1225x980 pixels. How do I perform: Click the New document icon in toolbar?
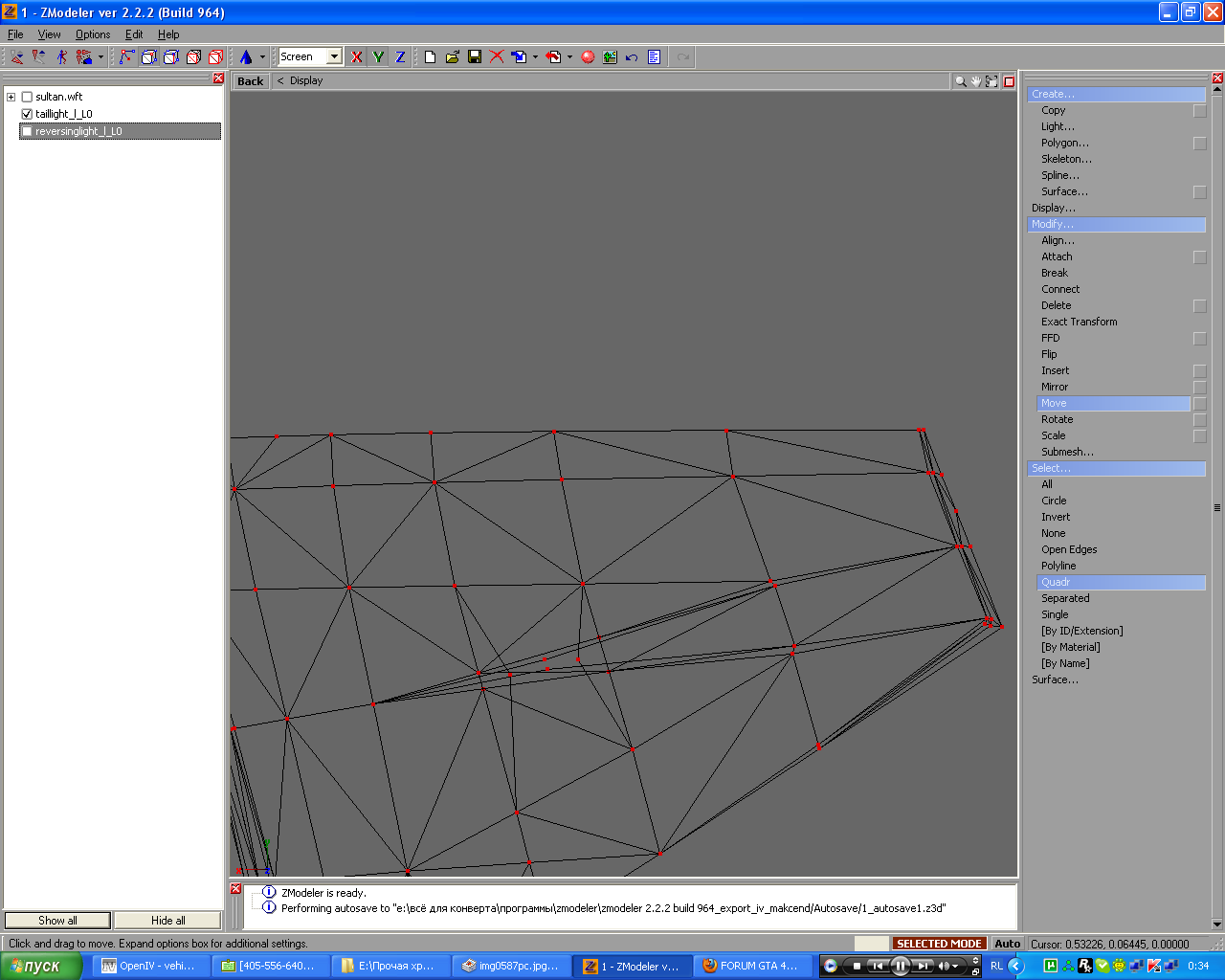click(430, 57)
